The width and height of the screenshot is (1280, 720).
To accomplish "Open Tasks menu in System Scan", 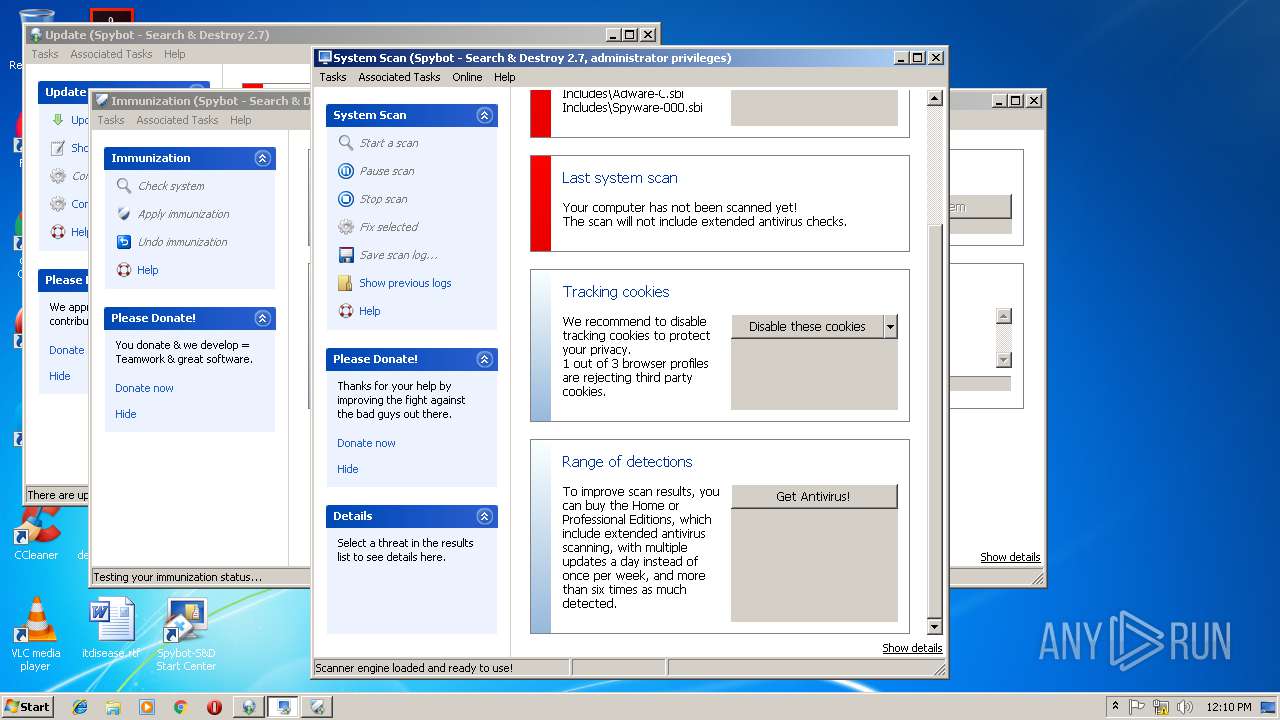I will click(333, 77).
